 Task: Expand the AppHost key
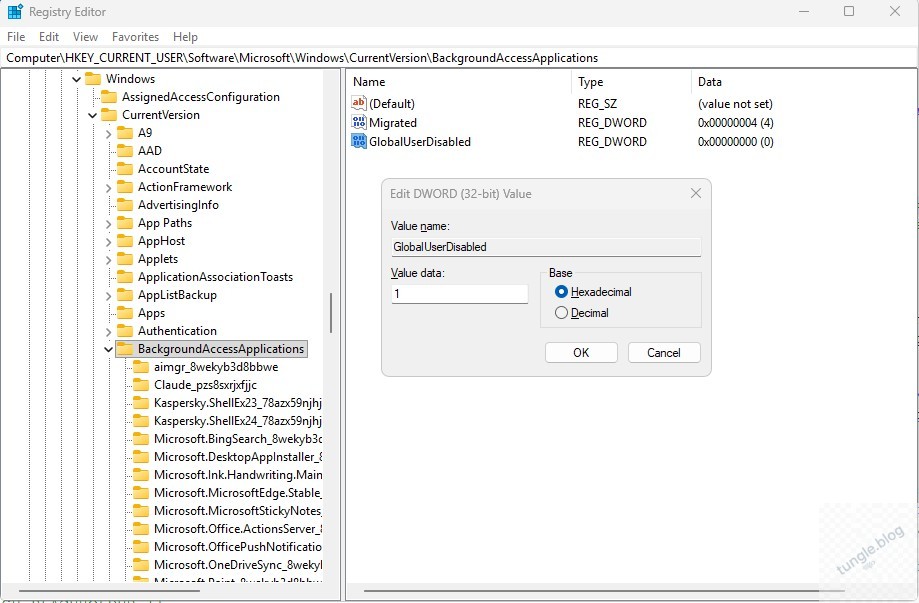(108, 241)
